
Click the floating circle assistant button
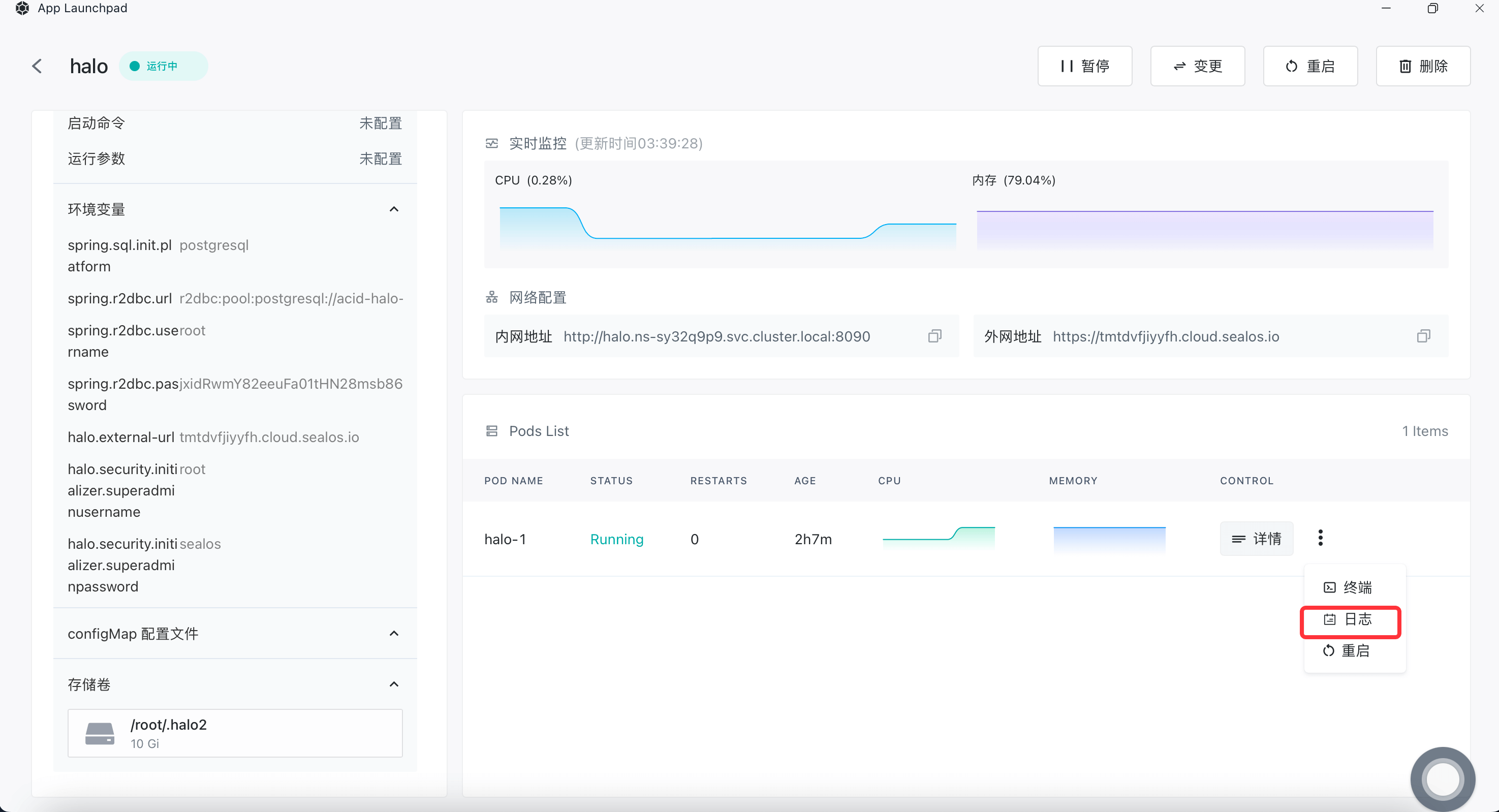tap(1442, 779)
